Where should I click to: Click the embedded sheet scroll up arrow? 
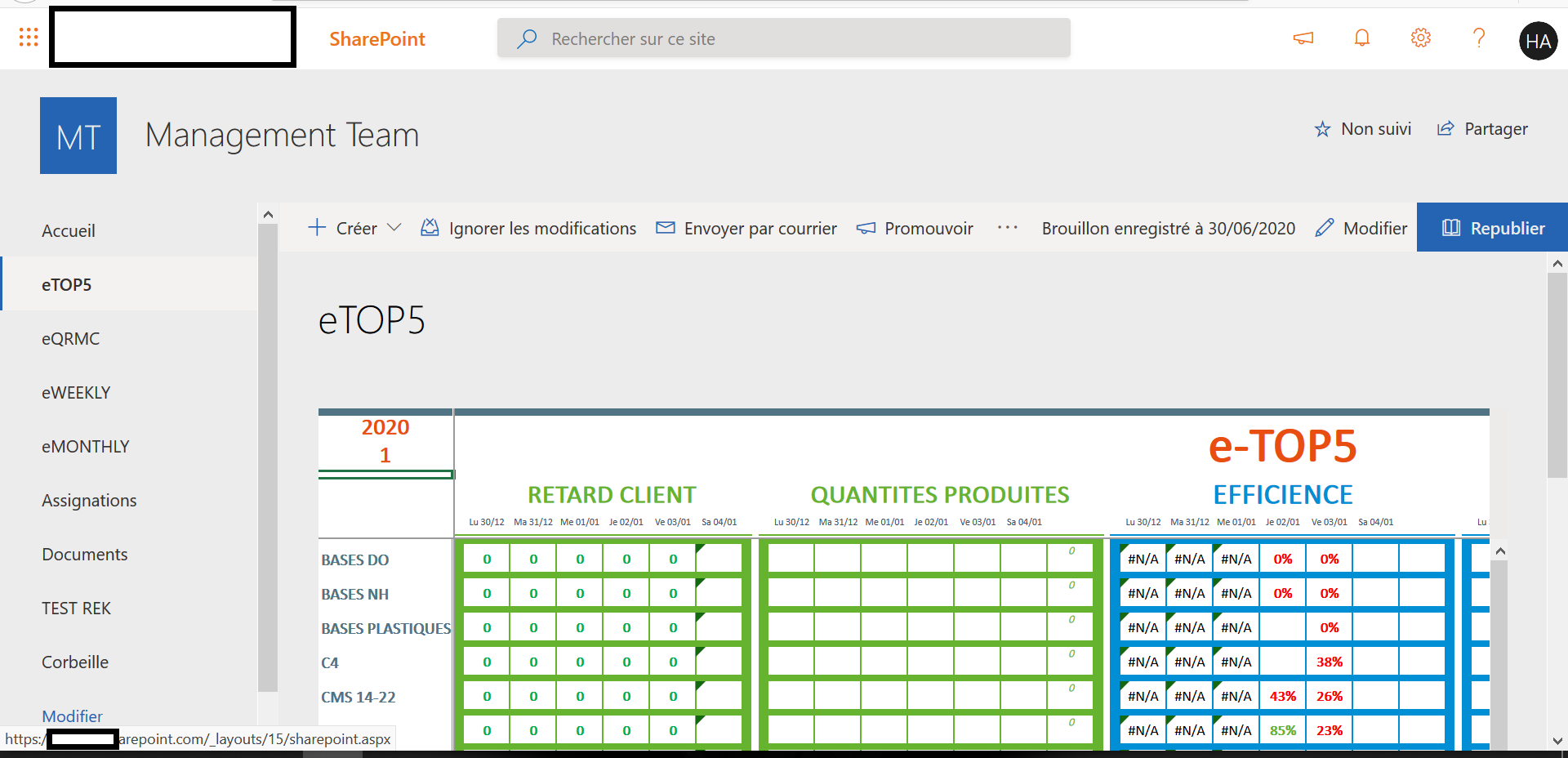(x=1499, y=551)
